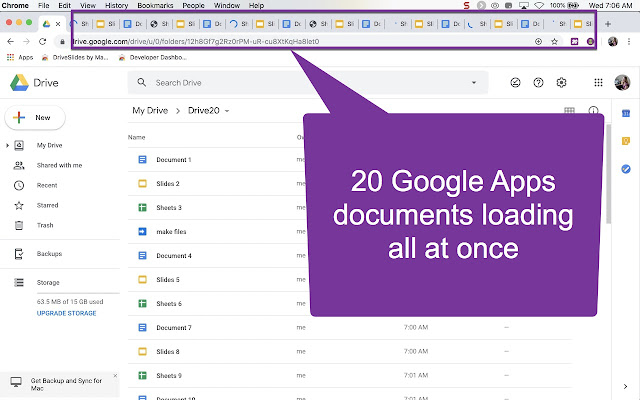This screenshot has height=400, width=640.
Task: Open Drive settings gear icon
Action: click(x=561, y=83)
